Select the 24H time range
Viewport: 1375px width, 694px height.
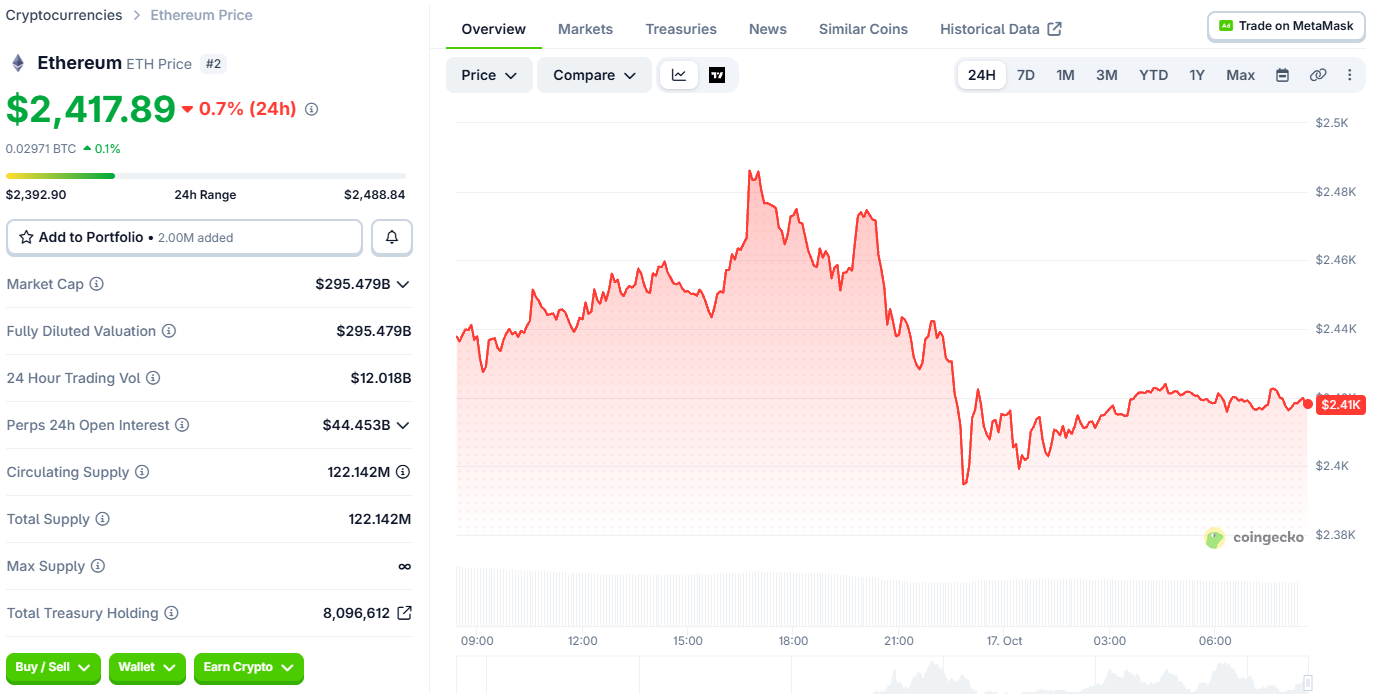(x=982, y=75)
